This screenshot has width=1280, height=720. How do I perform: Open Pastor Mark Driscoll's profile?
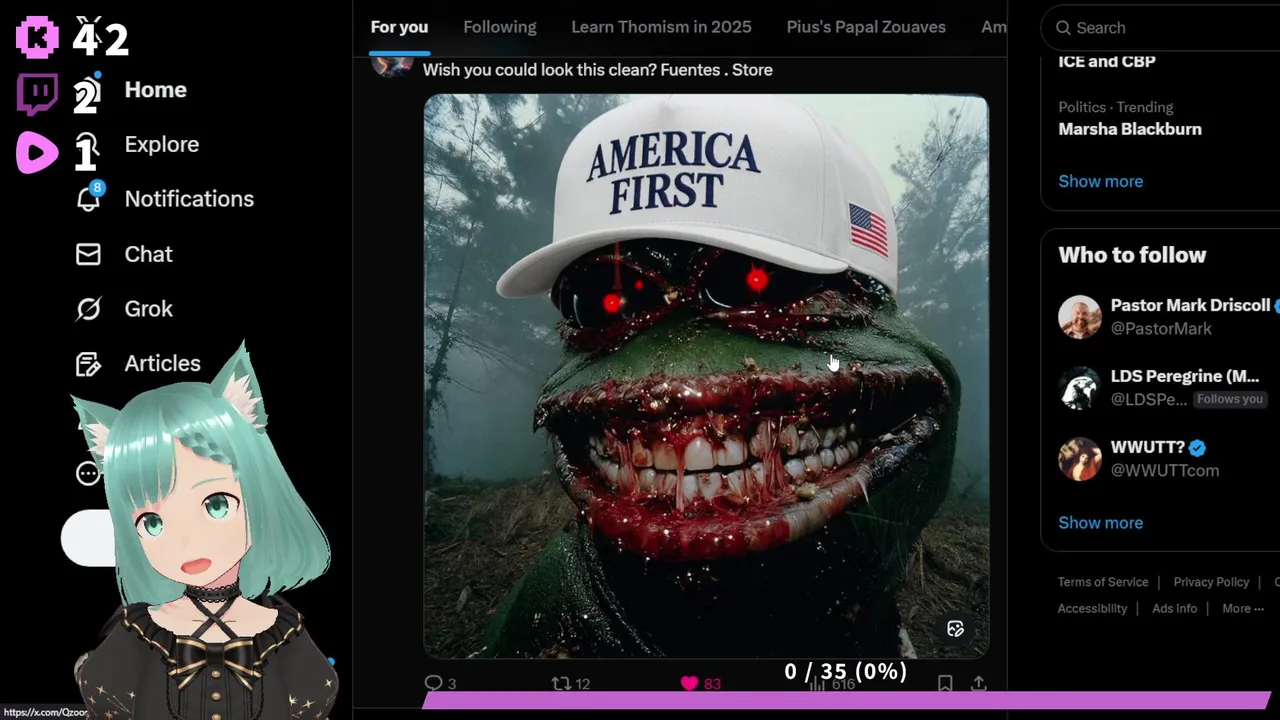tap(1190, 305)
